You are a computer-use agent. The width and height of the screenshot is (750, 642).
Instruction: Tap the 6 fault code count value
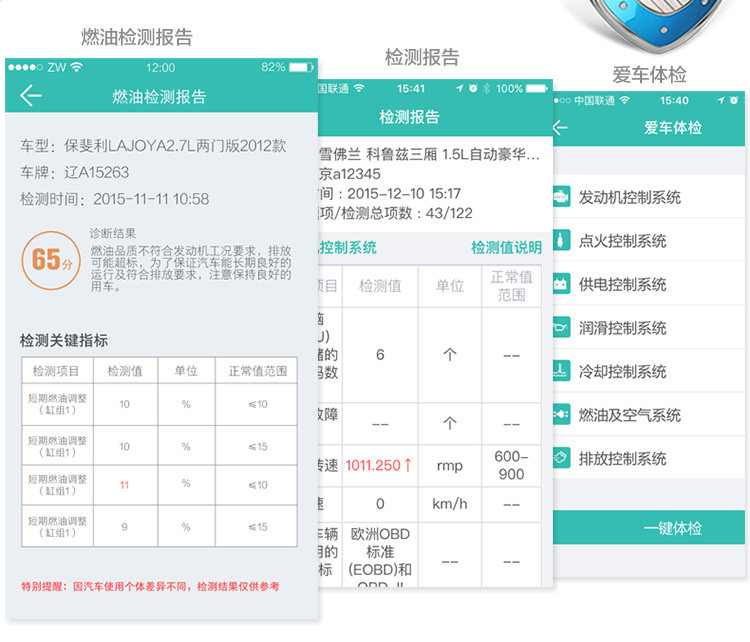point(380,354)
